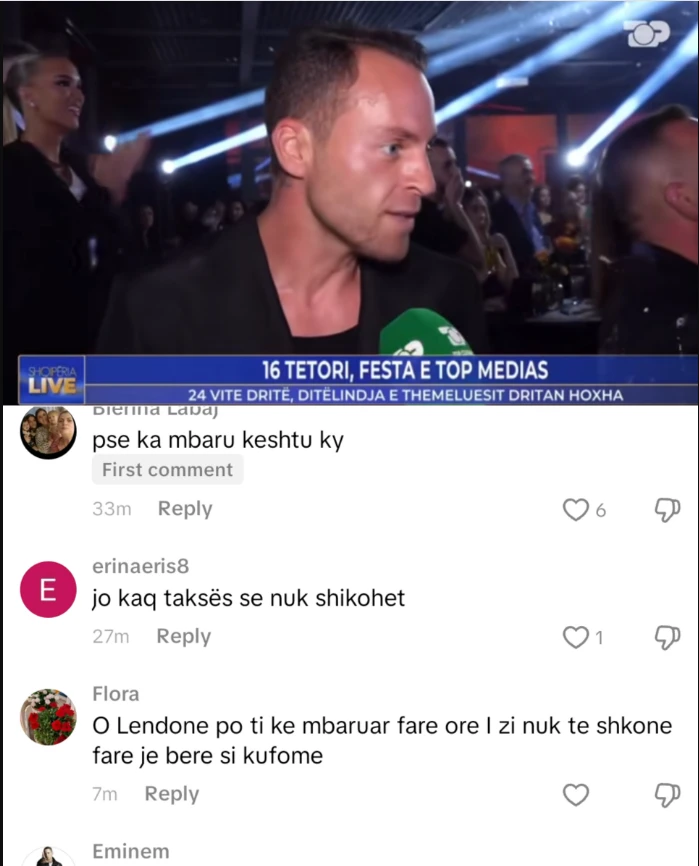Reply to erinaeris8's comment
Image resolution: width=699 pixels, height=866 pixels.
tap(184, 636)
